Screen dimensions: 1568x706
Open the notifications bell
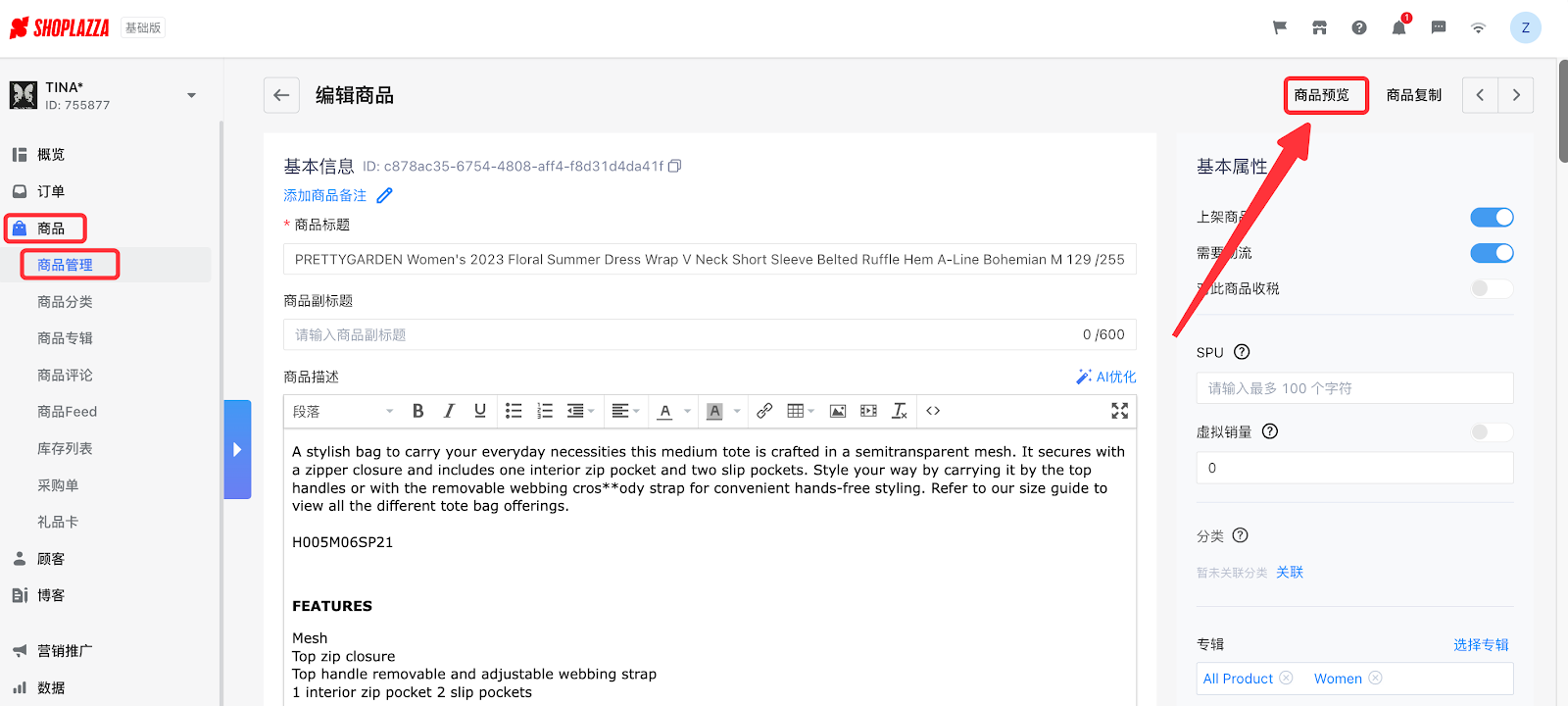click(1398, 28)
